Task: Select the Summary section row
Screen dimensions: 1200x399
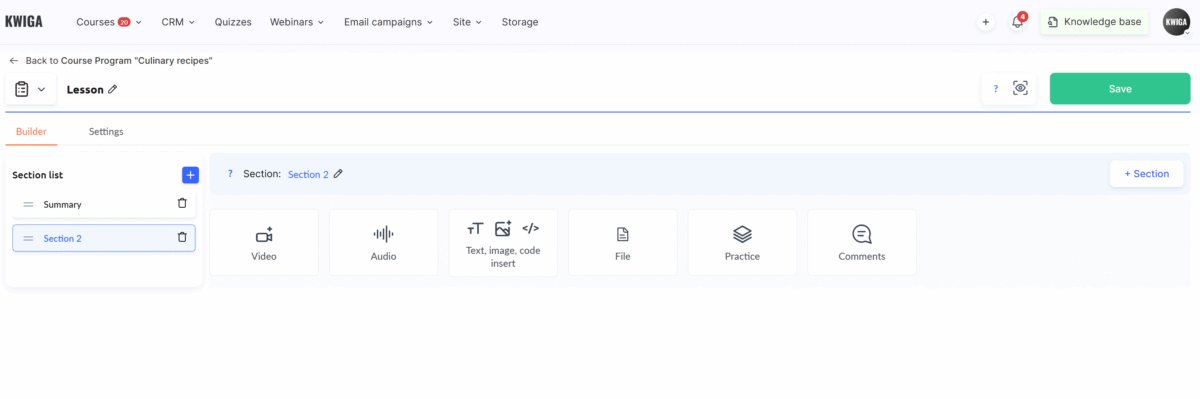Action: (104, 204)
